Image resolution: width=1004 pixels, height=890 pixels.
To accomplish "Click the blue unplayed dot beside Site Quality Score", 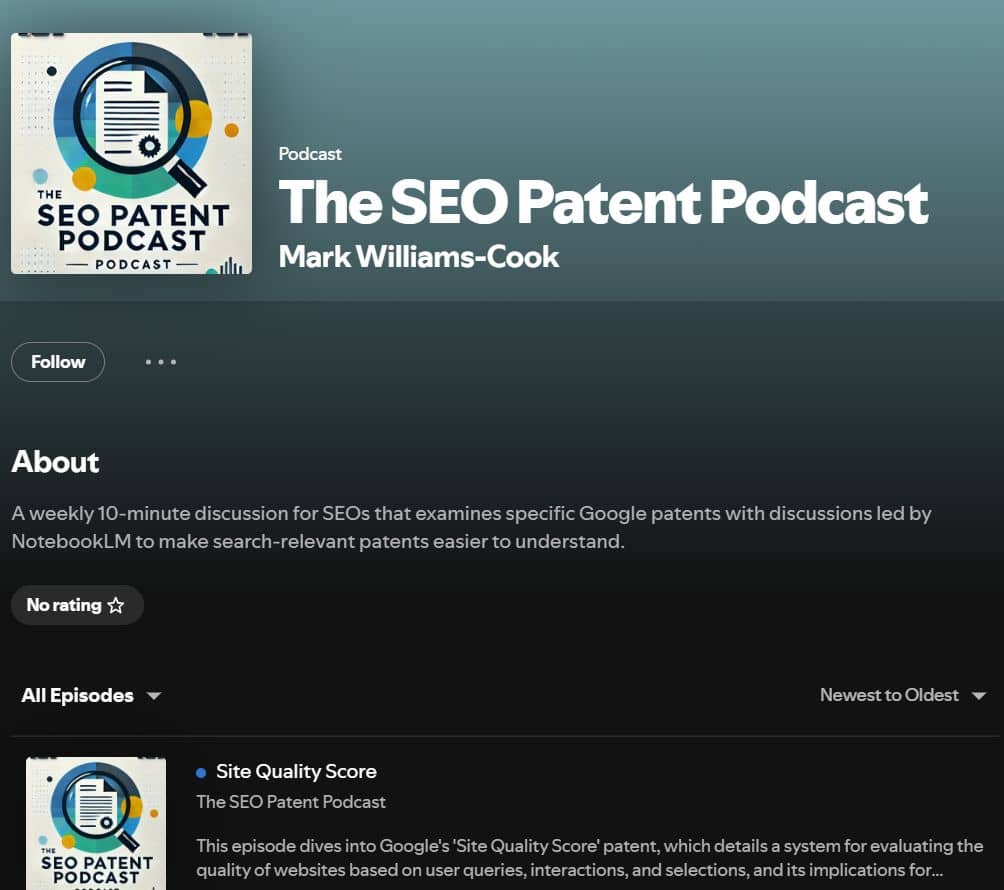I will point(201,773).
